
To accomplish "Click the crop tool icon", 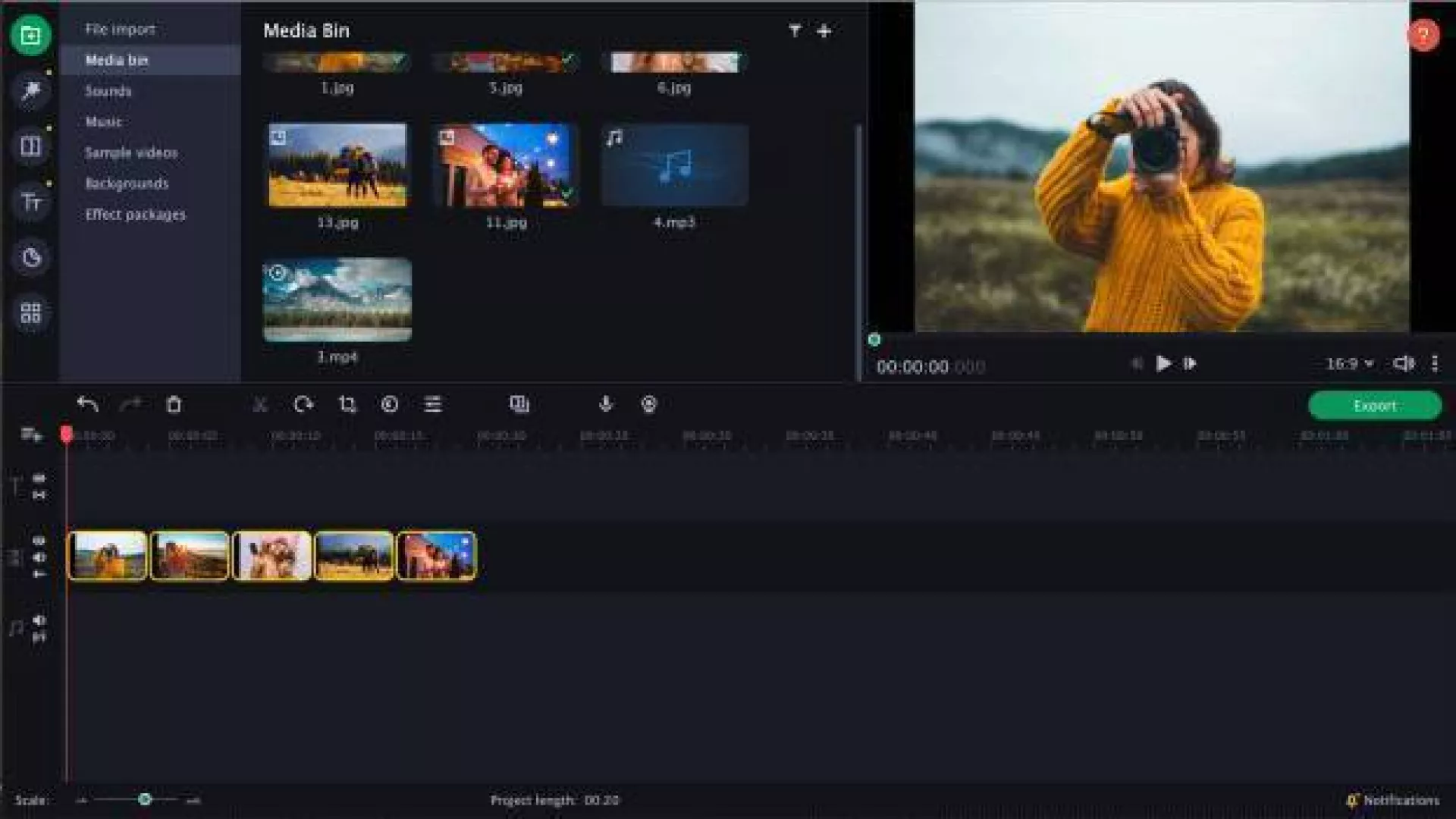I will tap(347, 404).
